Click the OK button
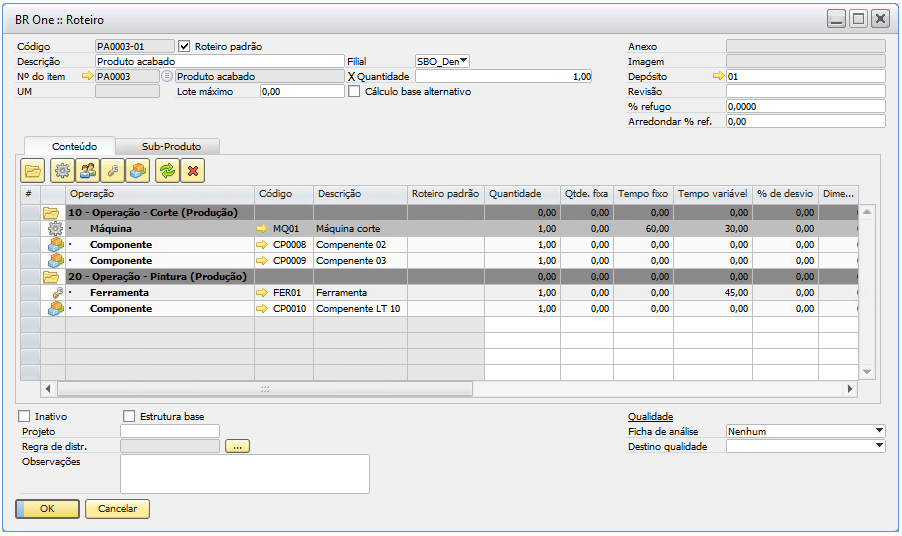902x536 pixels. (47, 508)
